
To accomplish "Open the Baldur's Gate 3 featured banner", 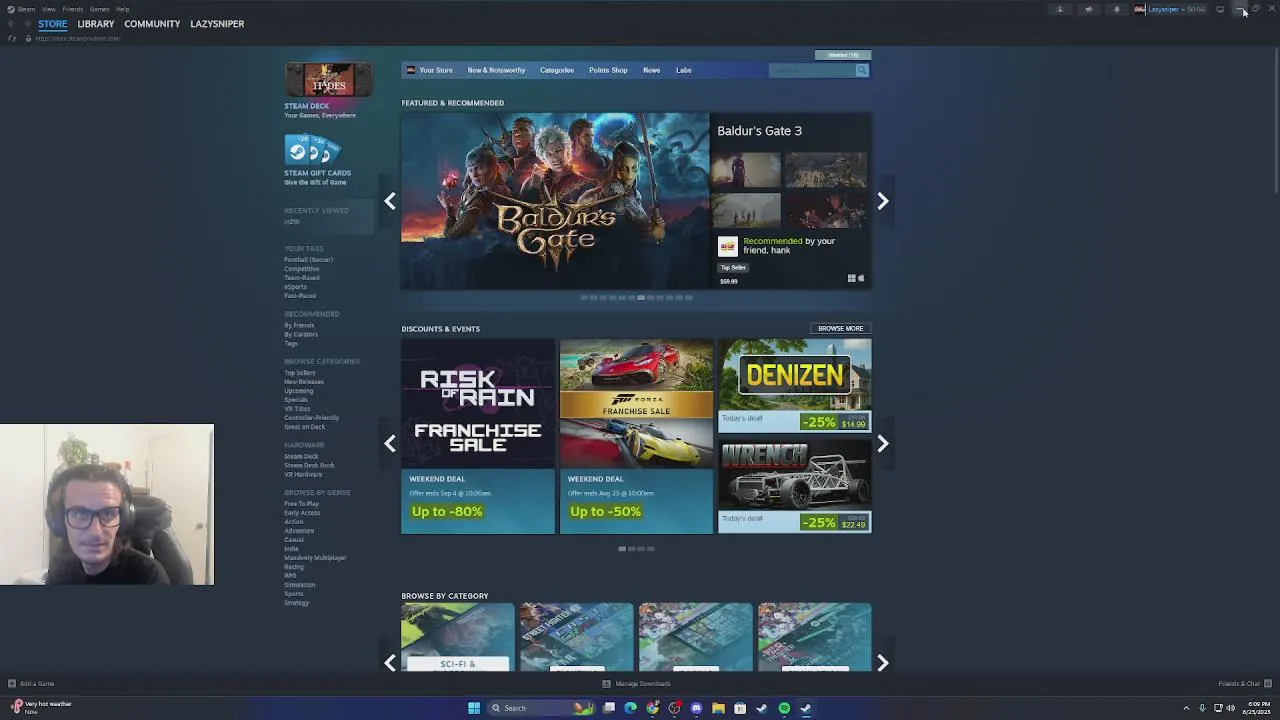I will click(x=555, y=201).
